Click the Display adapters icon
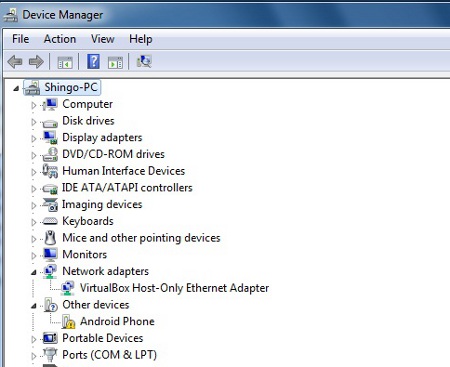Image resolution: width=450 pixels, height=367 pixels. pos(50,138)
